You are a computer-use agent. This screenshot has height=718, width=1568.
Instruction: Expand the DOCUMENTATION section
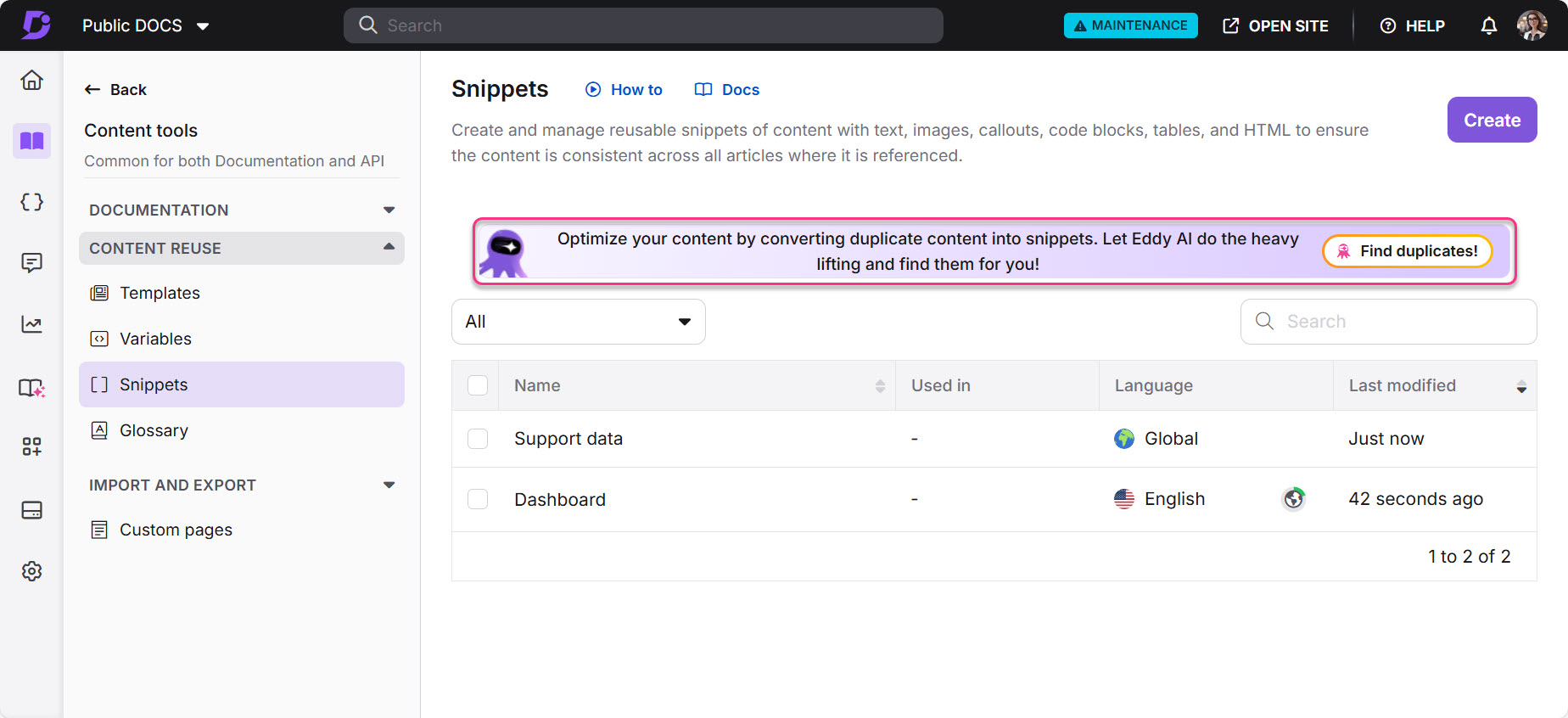point(242,210)
